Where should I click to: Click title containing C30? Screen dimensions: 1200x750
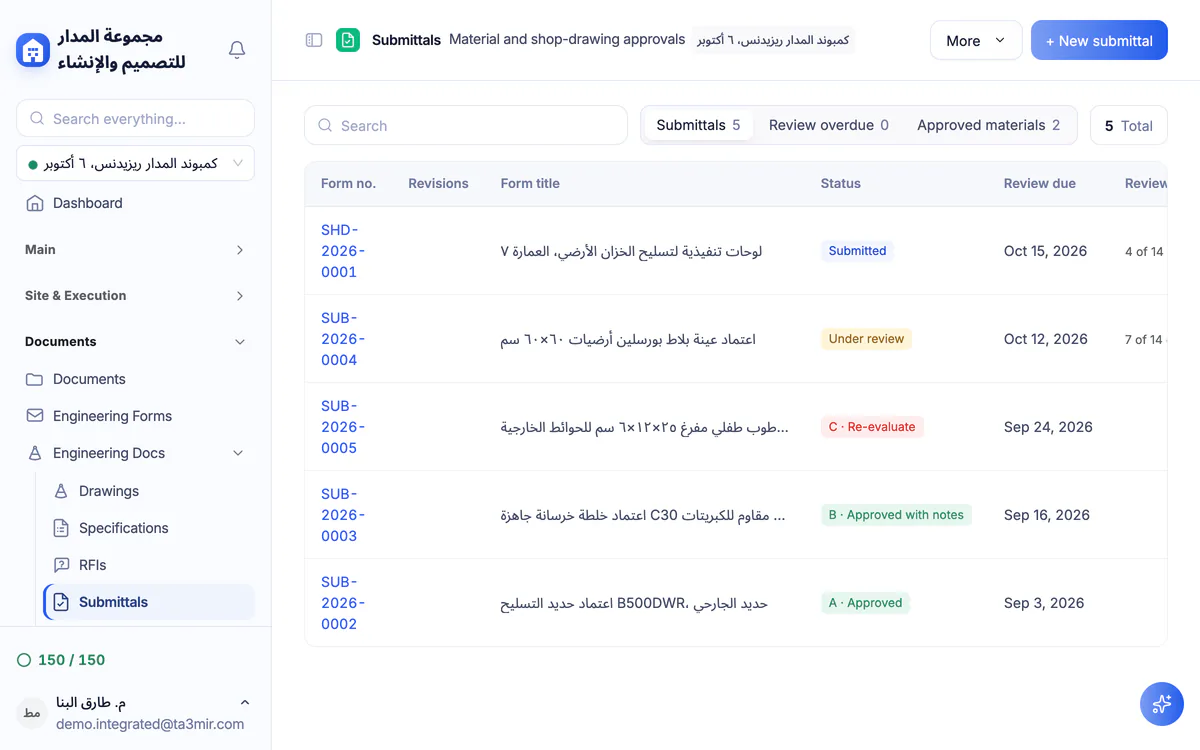[x=643, y=515]
